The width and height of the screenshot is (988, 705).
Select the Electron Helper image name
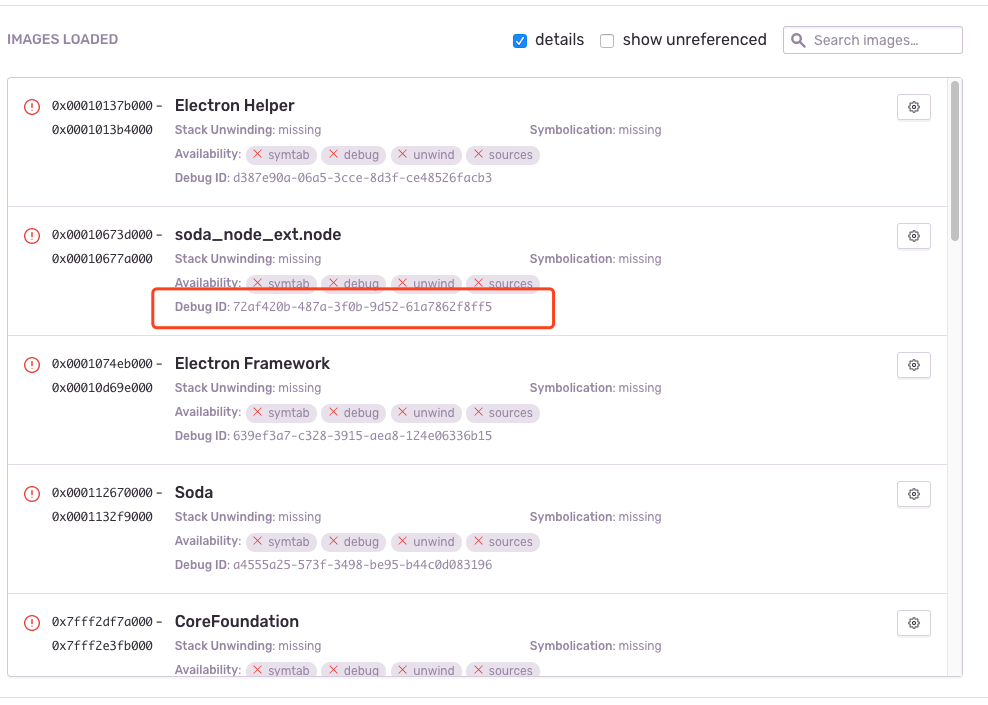coord(234,105)
